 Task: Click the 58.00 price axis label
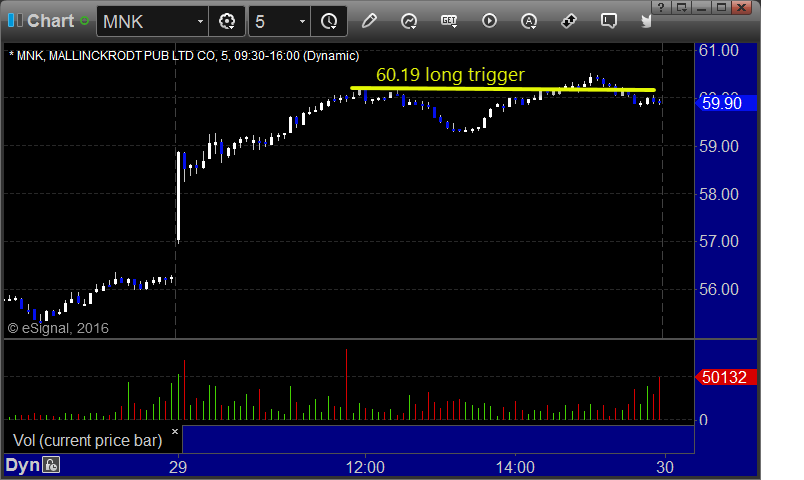[x=719, y=194]
